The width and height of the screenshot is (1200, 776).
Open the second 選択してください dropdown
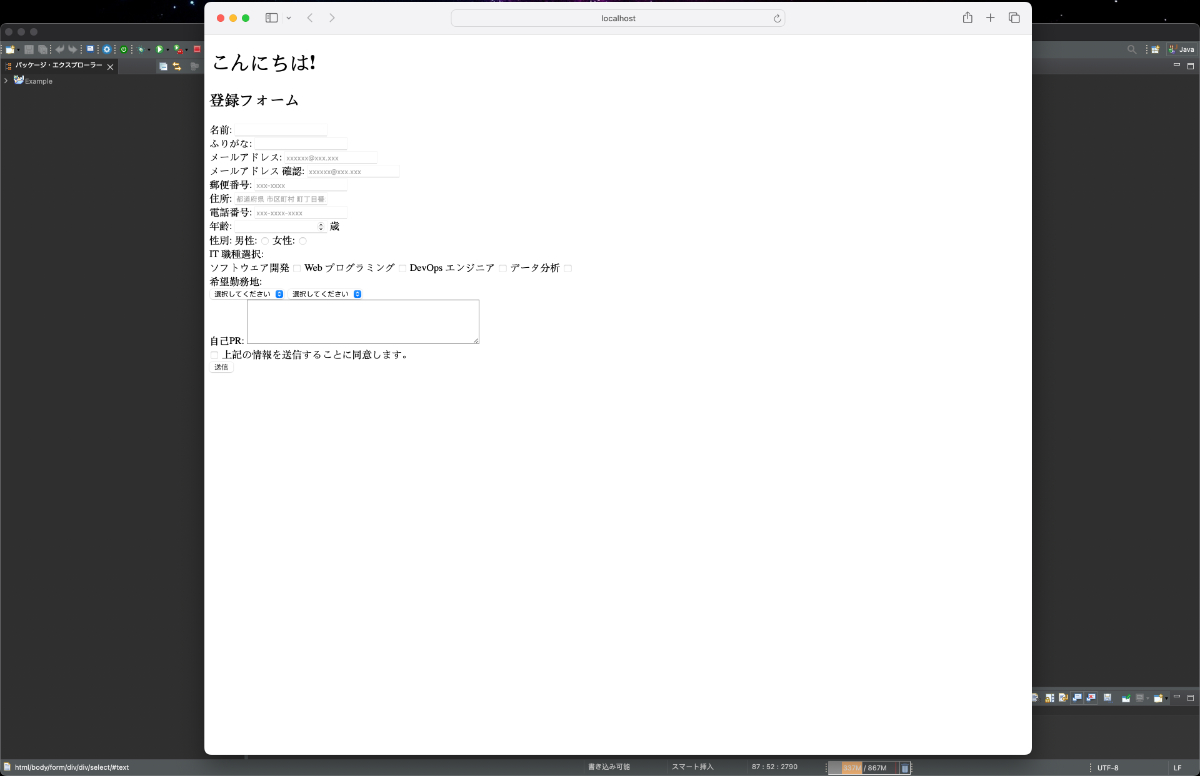326,294
